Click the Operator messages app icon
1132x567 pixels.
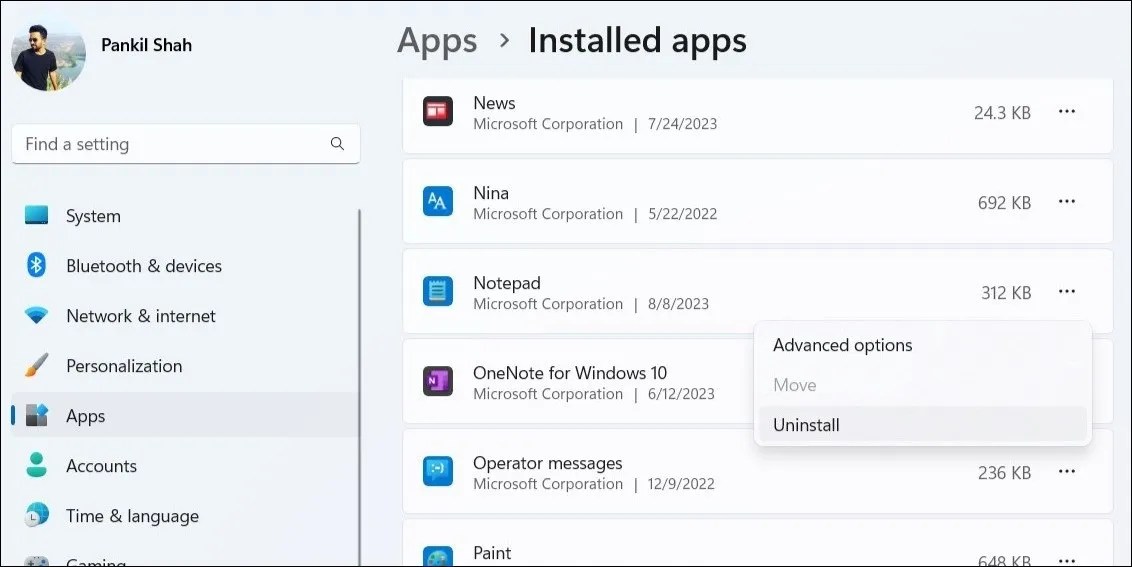click(437, 472)
